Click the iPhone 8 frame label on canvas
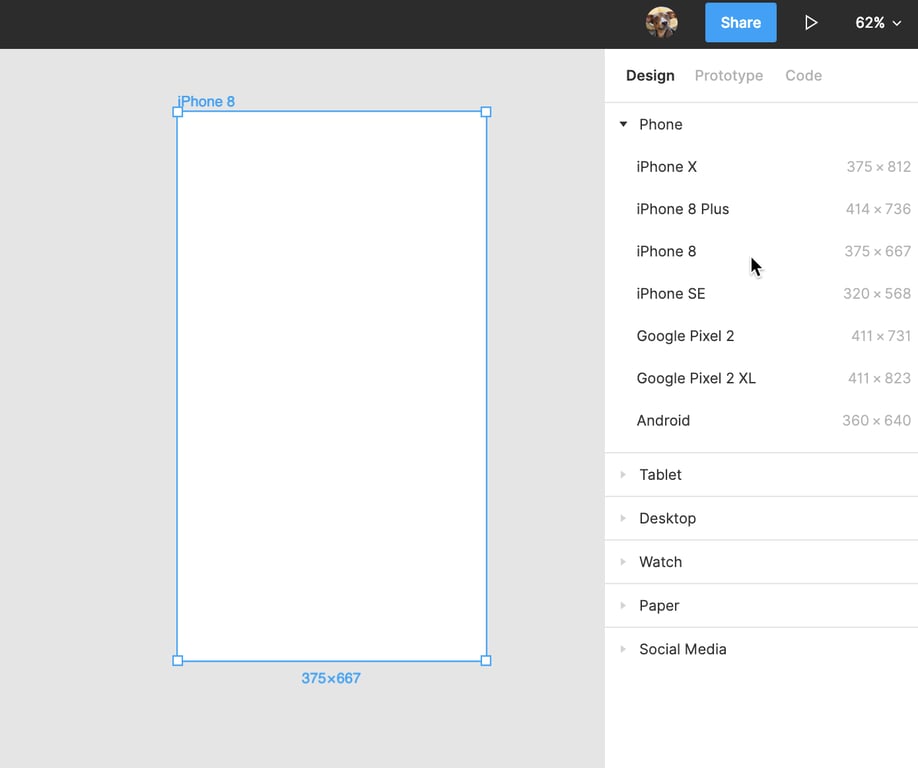The image size is (918, 768). (x=206, y=101)
